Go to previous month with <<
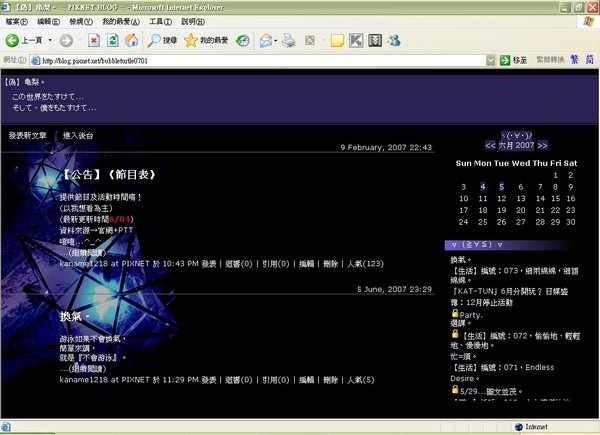 (x=490, y=145)
